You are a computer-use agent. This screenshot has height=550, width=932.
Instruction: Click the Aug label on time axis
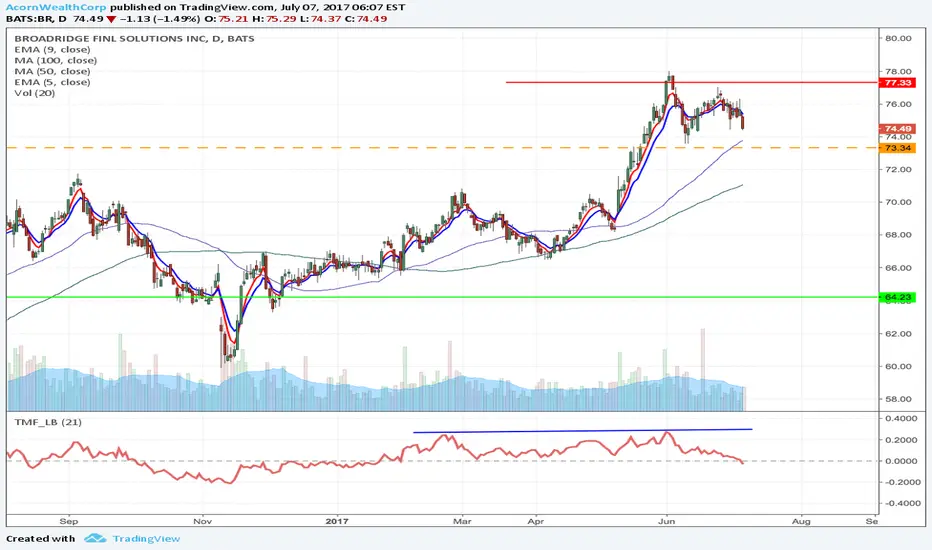pos(801,521)
